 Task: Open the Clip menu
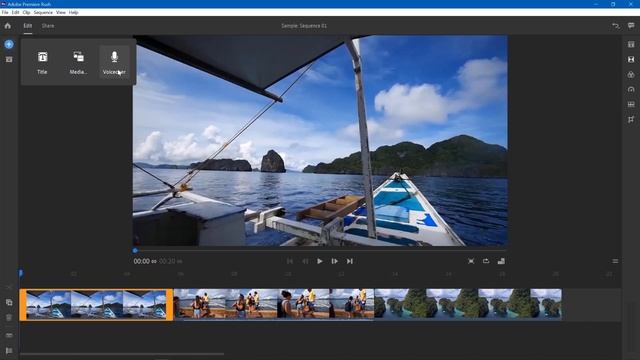pos(27,13)
